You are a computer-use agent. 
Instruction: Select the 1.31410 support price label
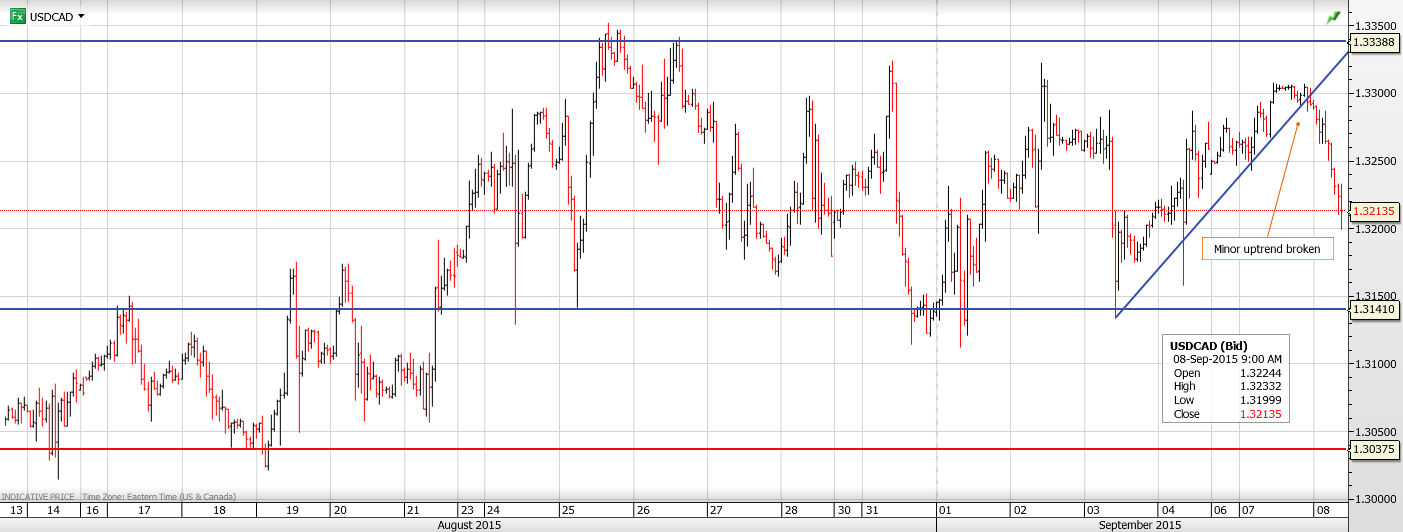point(1375,310)
